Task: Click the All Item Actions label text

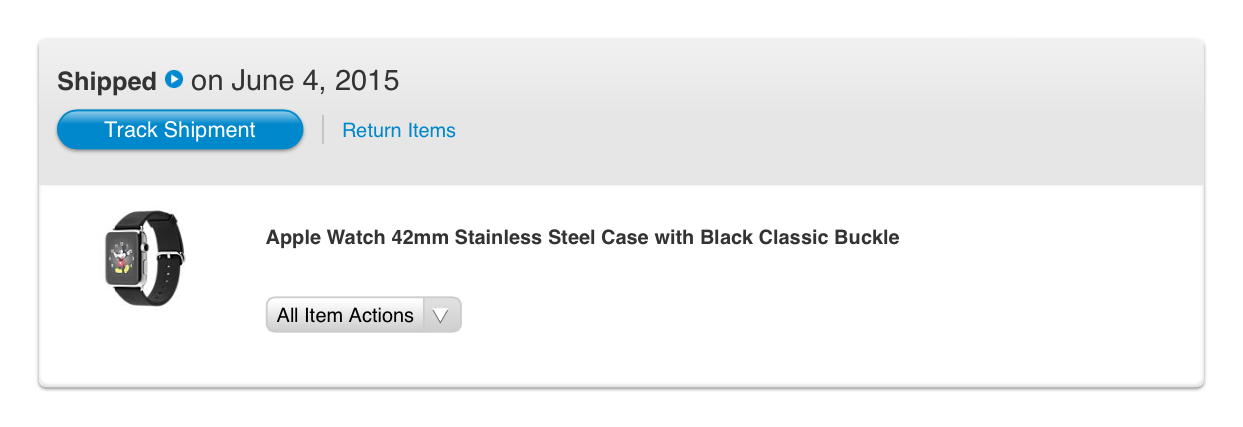Action: [x=345, y=315]
